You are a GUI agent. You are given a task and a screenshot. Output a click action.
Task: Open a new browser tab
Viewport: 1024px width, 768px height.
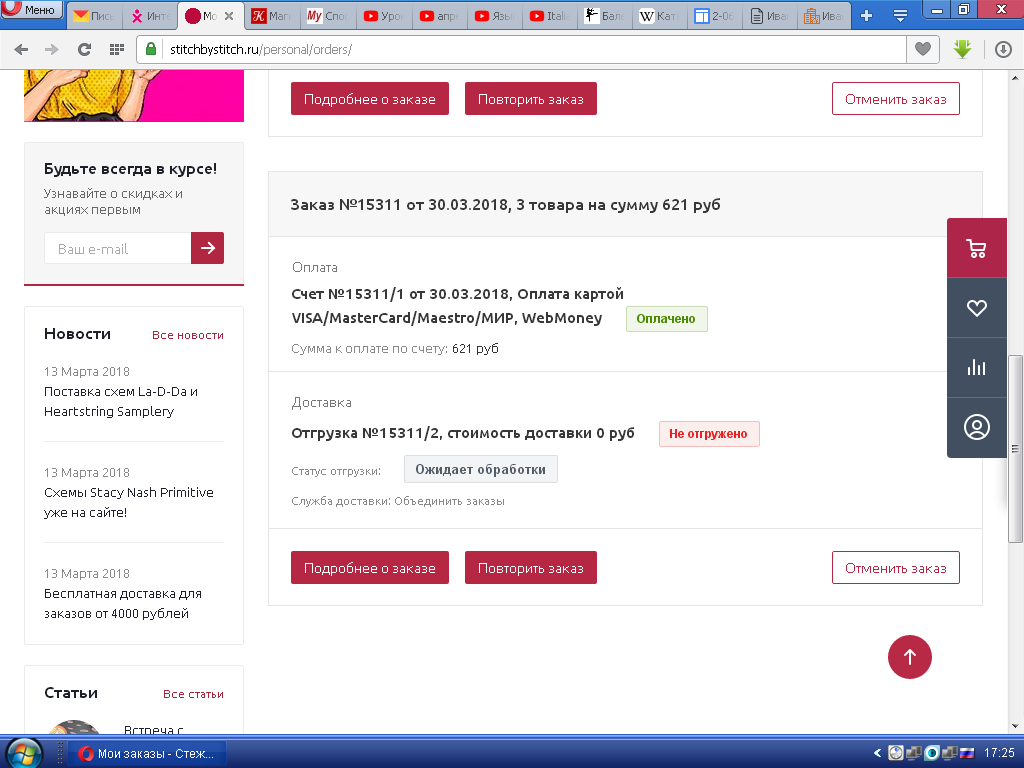(866, 16)
